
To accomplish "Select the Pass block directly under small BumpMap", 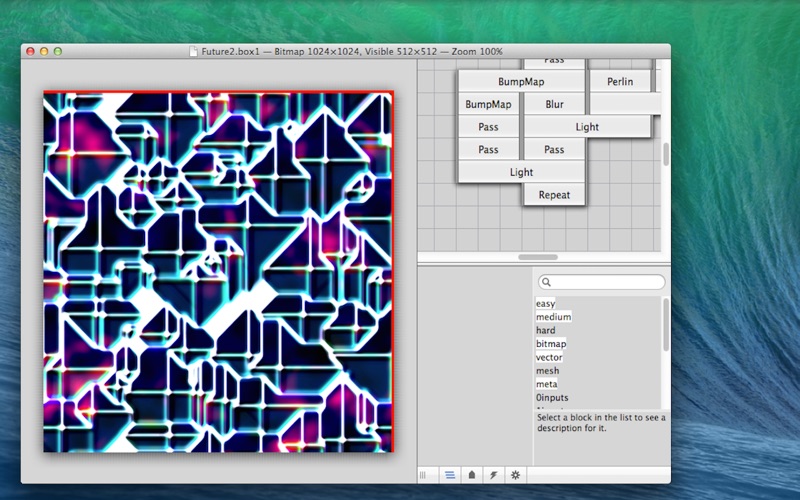I will click(488, 127).
